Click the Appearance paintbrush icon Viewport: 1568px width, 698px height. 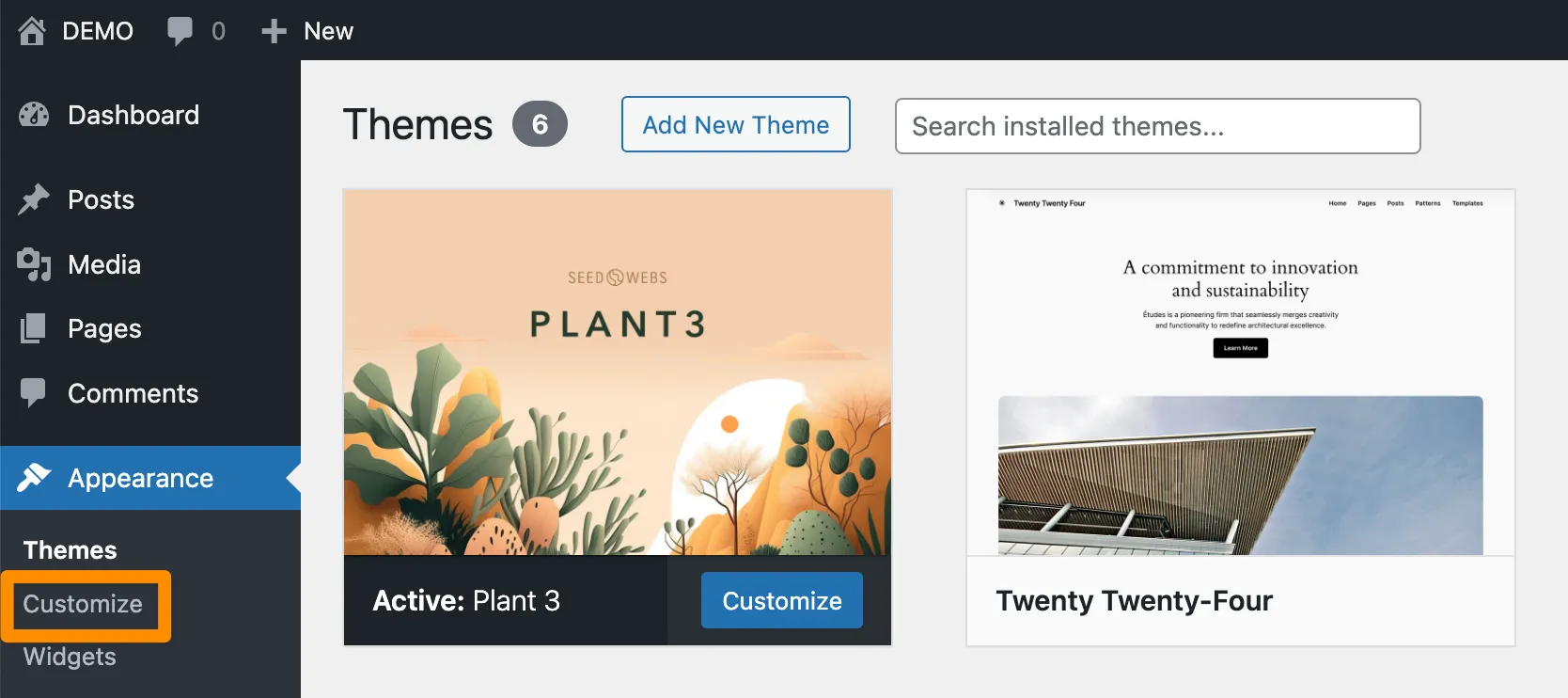tap(34, 478)
